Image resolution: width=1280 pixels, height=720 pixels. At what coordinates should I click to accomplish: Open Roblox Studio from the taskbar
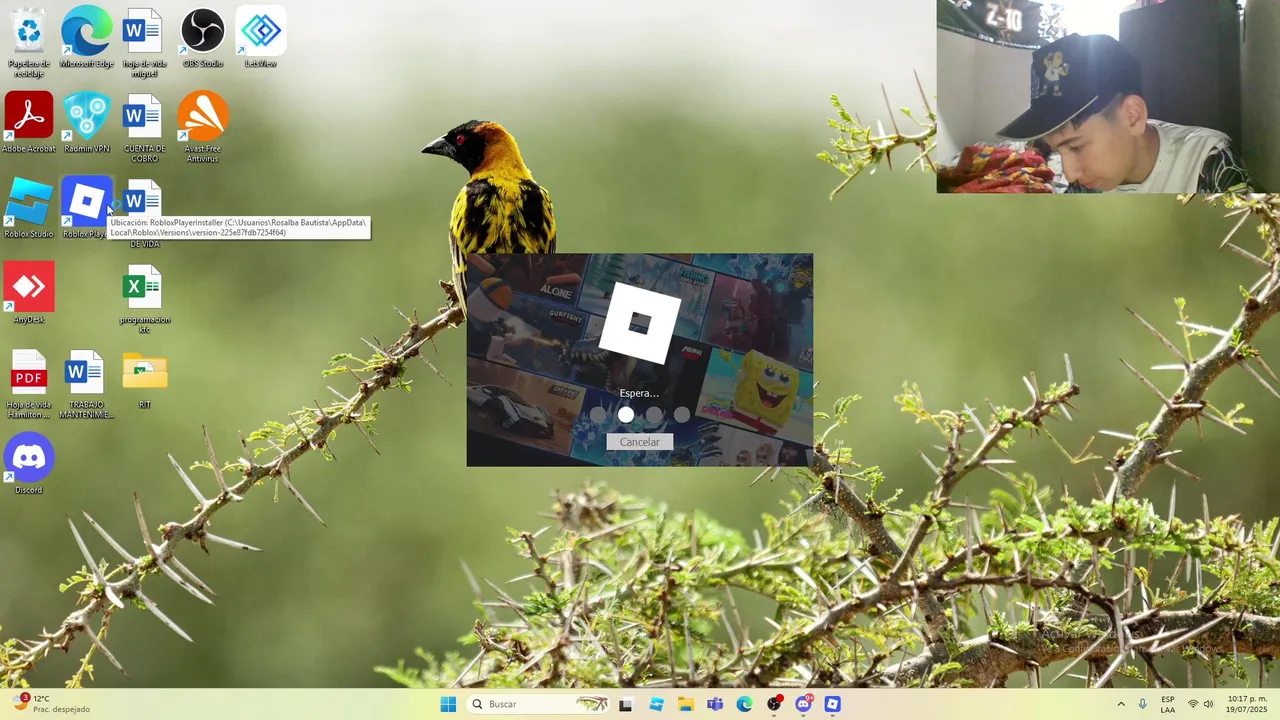click(656, 704)
